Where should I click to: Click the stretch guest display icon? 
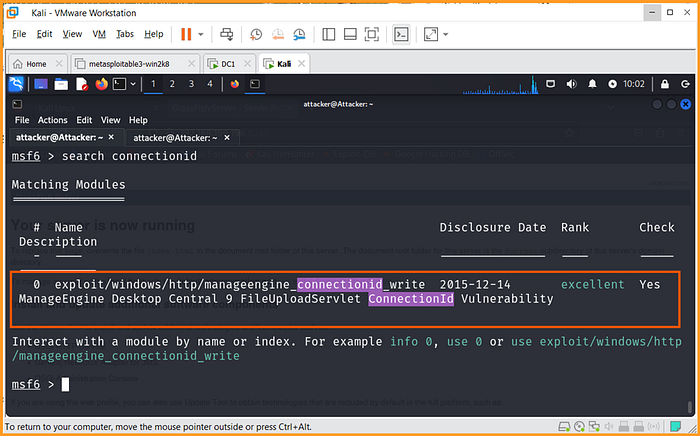coord(431,34)
